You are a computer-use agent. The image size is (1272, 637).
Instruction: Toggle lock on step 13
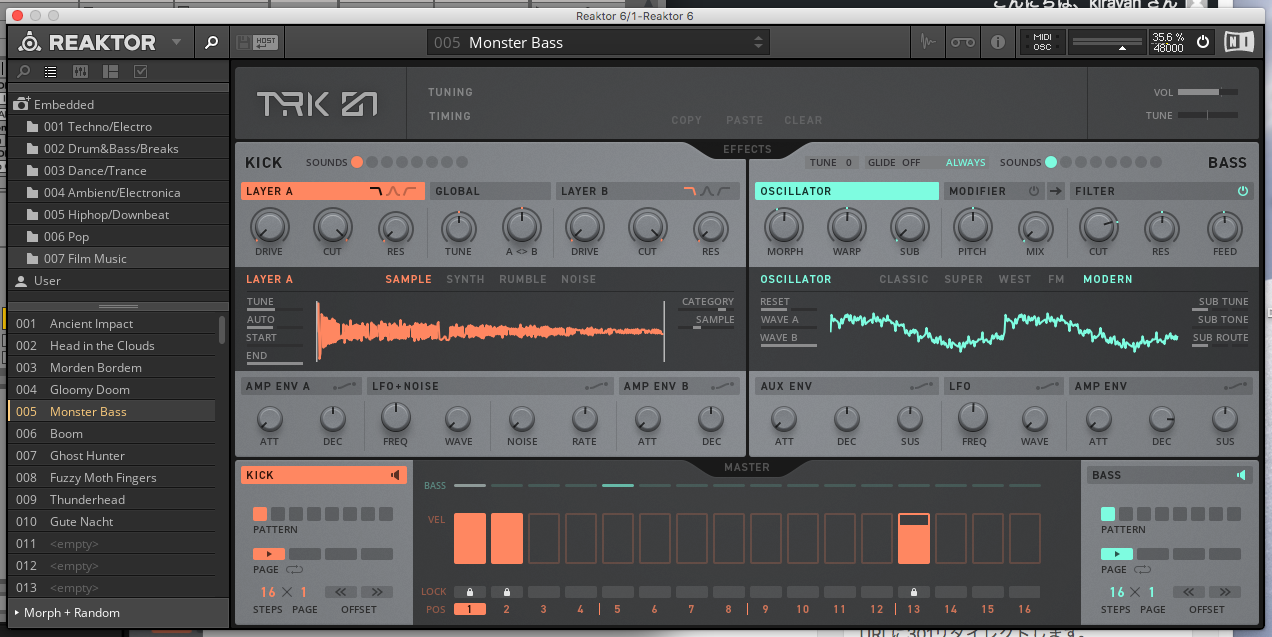(914, 592)
